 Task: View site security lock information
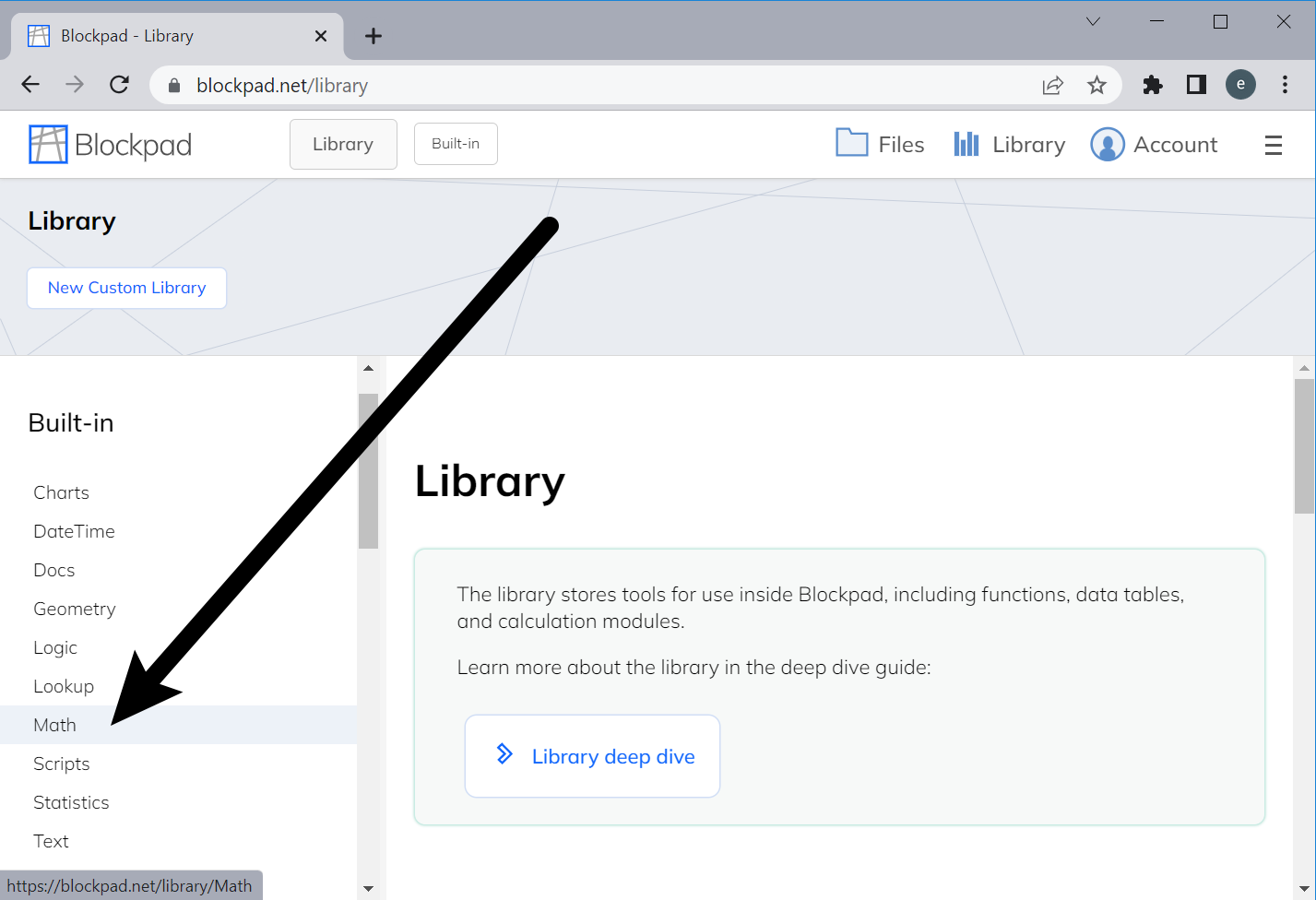click(x=174, y=86)
